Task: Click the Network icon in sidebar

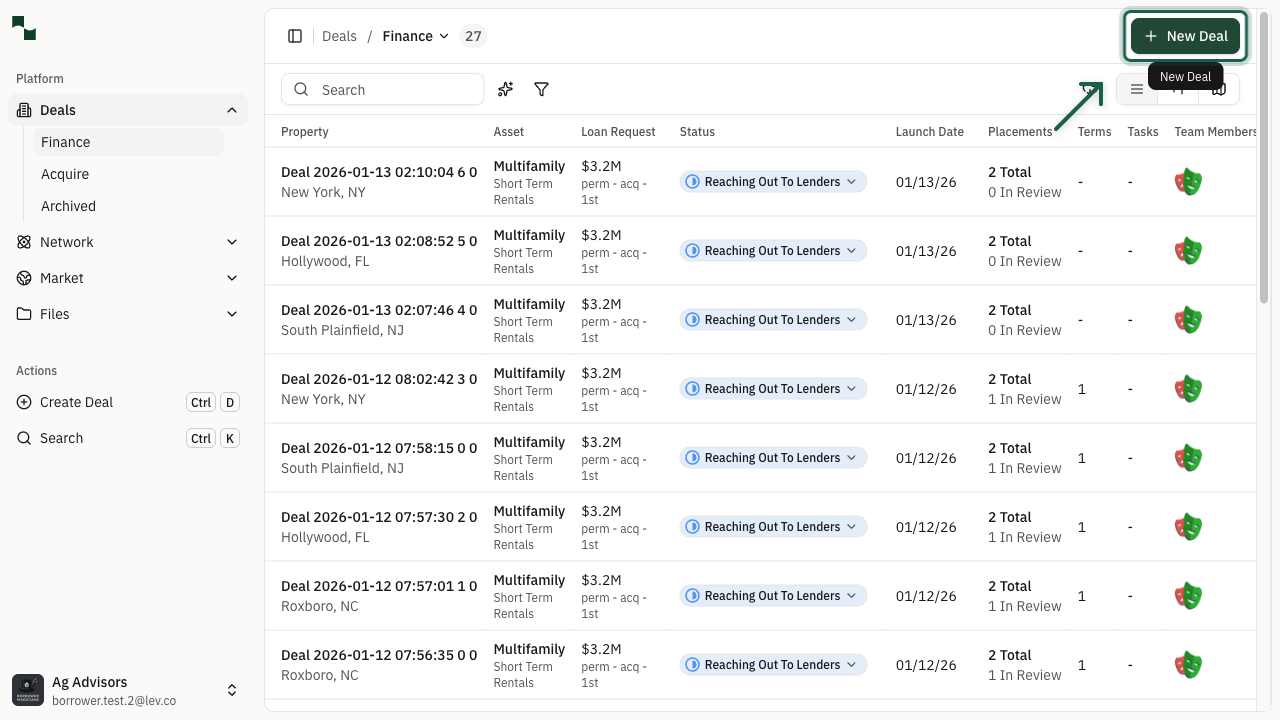Action: 24,242
